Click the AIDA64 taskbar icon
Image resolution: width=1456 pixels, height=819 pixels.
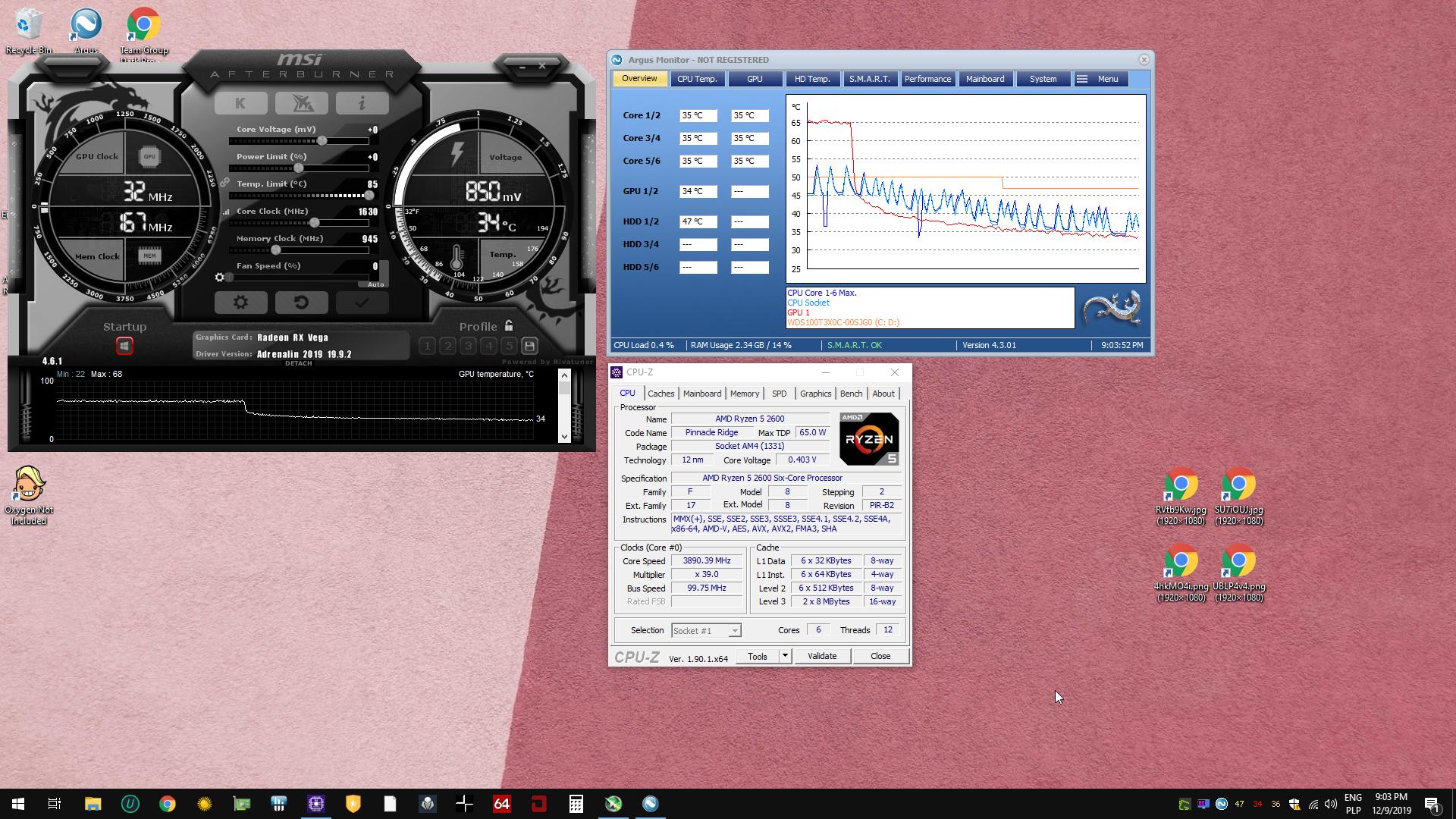pos(502,804)
